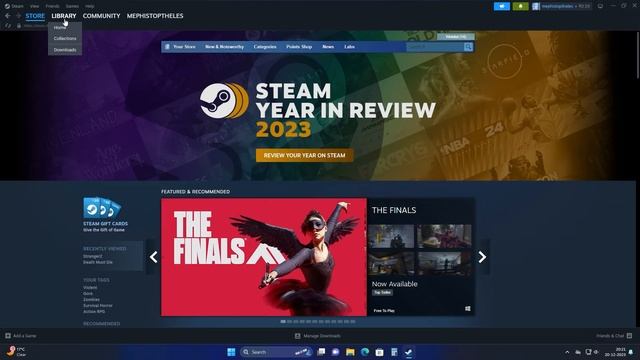
Task: Click the Manage Downloads icon
Action: [298, 336]
